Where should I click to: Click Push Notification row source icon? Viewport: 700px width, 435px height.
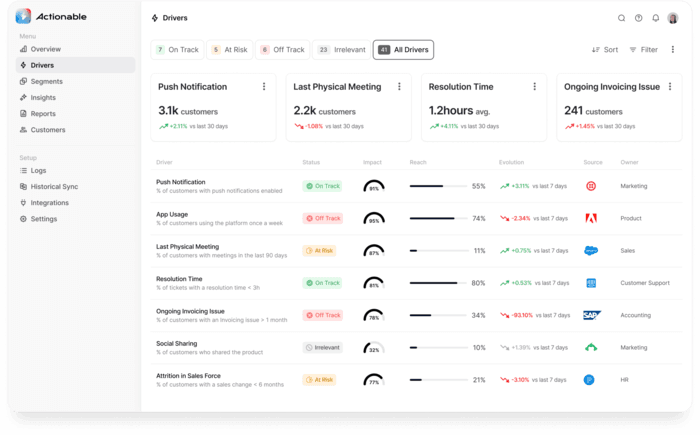click(591, 186)
